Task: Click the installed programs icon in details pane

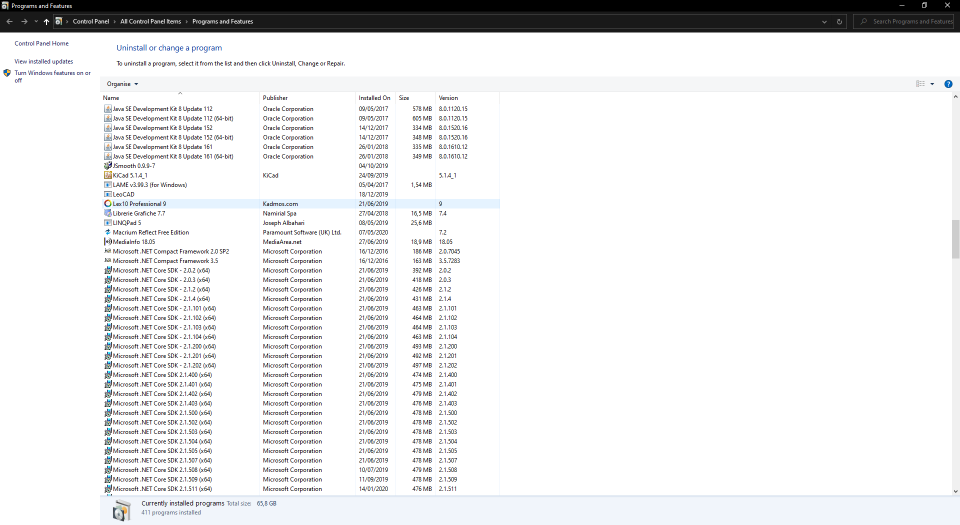Action: click(122, 510)
